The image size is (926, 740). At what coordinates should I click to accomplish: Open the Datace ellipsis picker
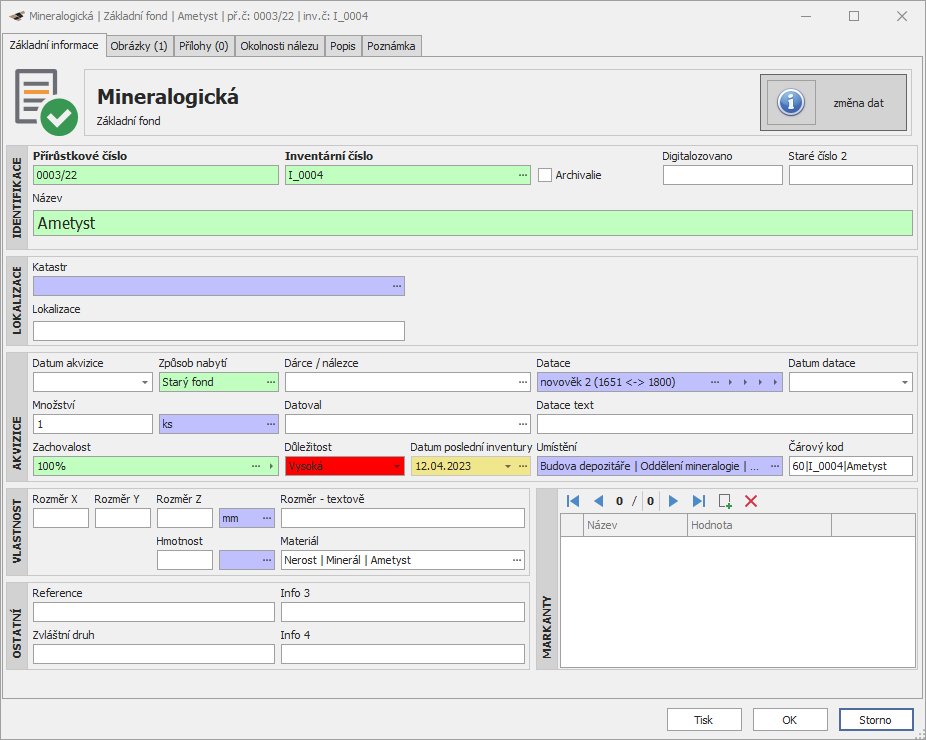point(715,382)
